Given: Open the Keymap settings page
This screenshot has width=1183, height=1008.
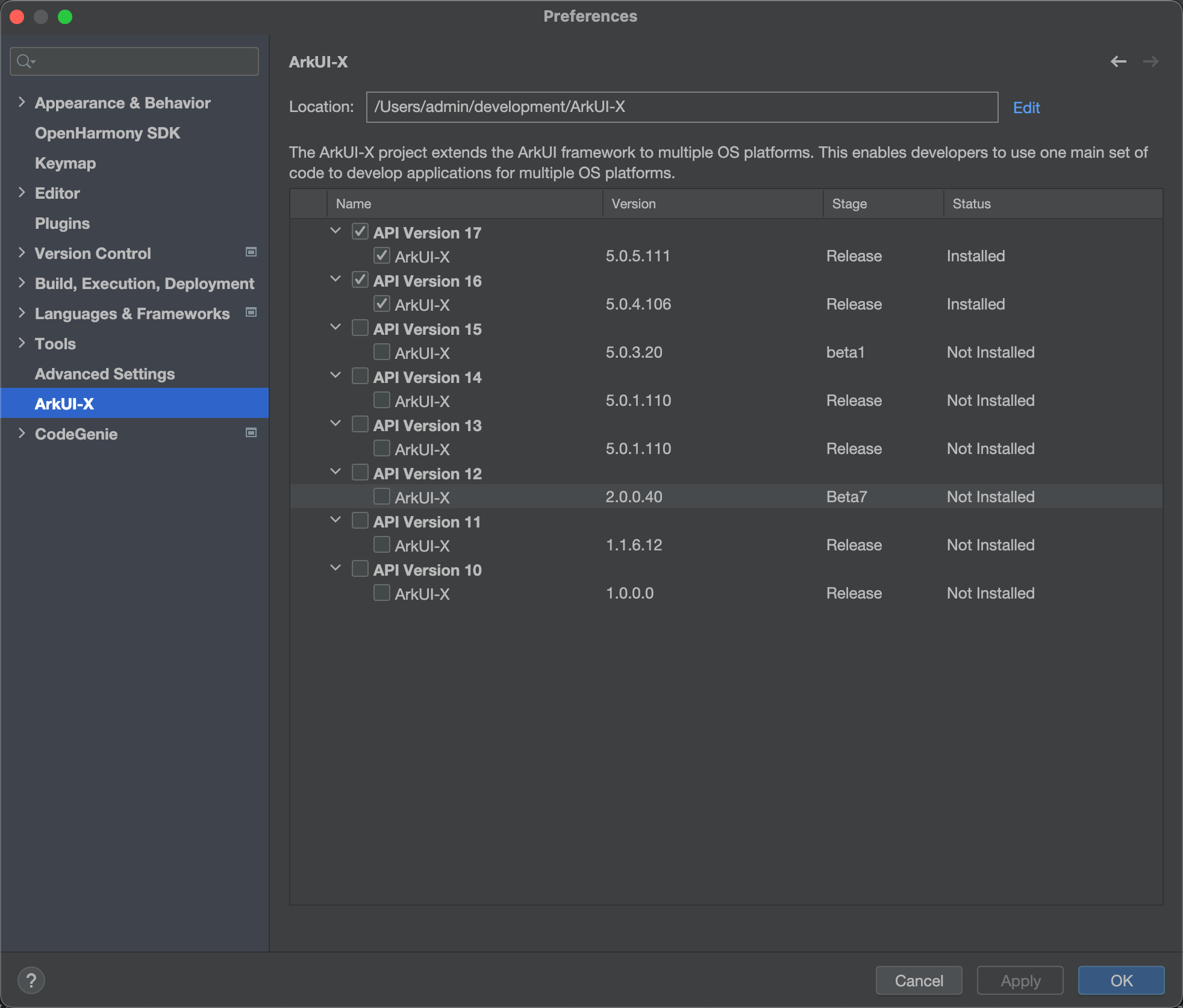Looking at the screenshot, I should click(x=65, y=163).
